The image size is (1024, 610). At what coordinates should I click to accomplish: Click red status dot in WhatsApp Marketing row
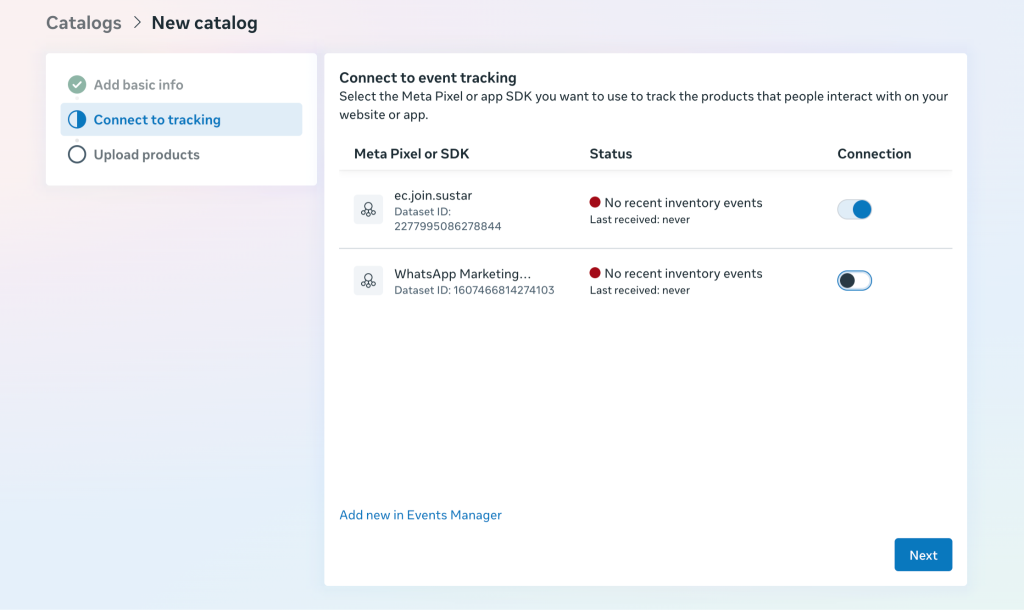point(595,273)
